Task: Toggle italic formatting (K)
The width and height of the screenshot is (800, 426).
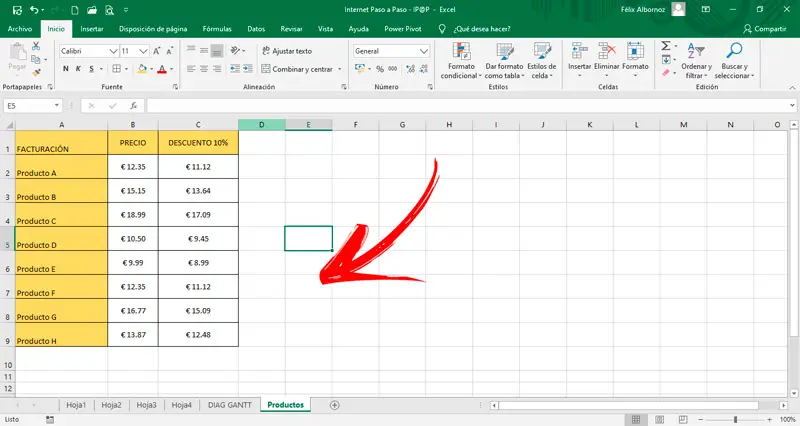Action: click(x=78, y=69)
